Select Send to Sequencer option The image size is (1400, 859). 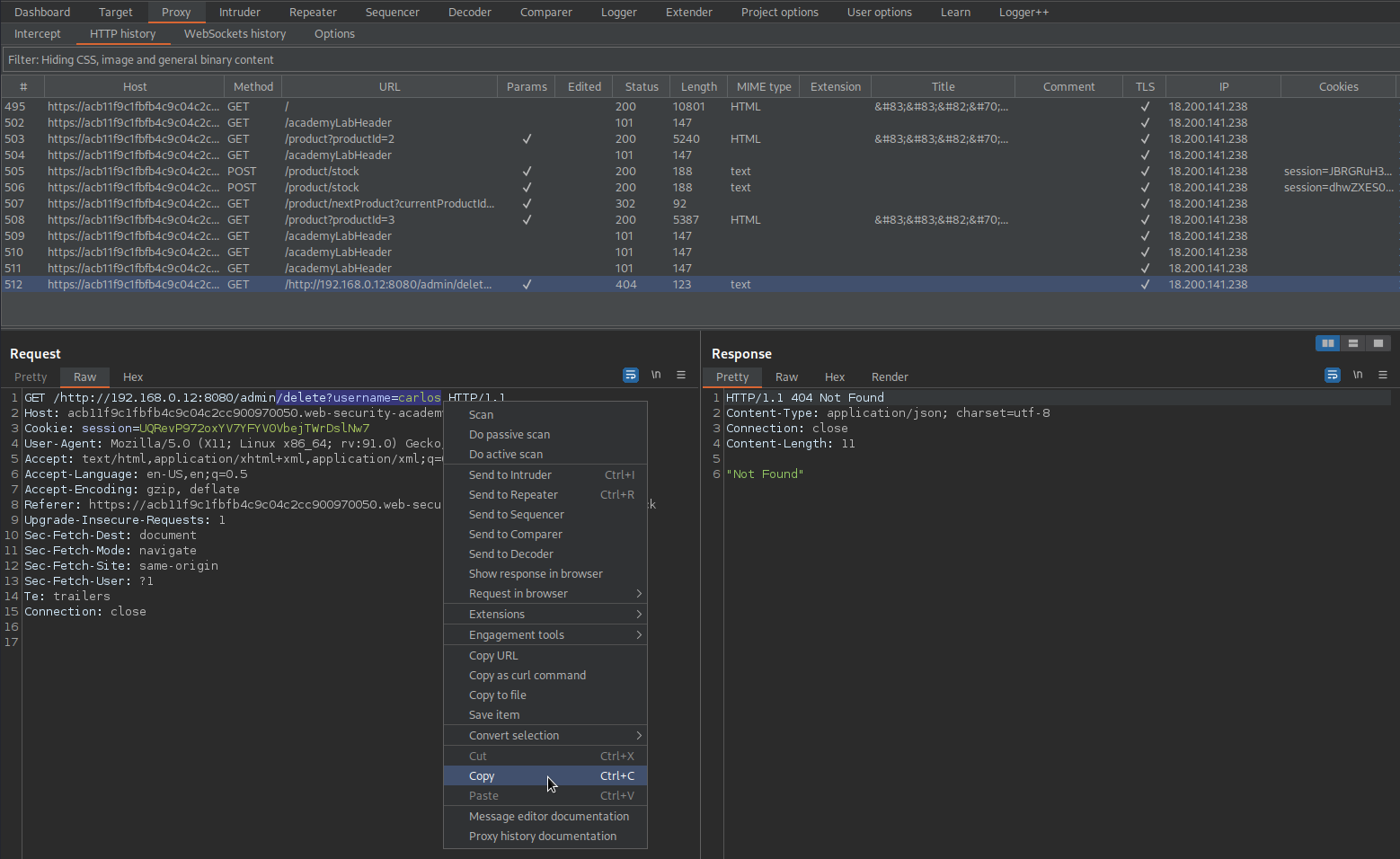pyautogui.click(x=545, y=514)
